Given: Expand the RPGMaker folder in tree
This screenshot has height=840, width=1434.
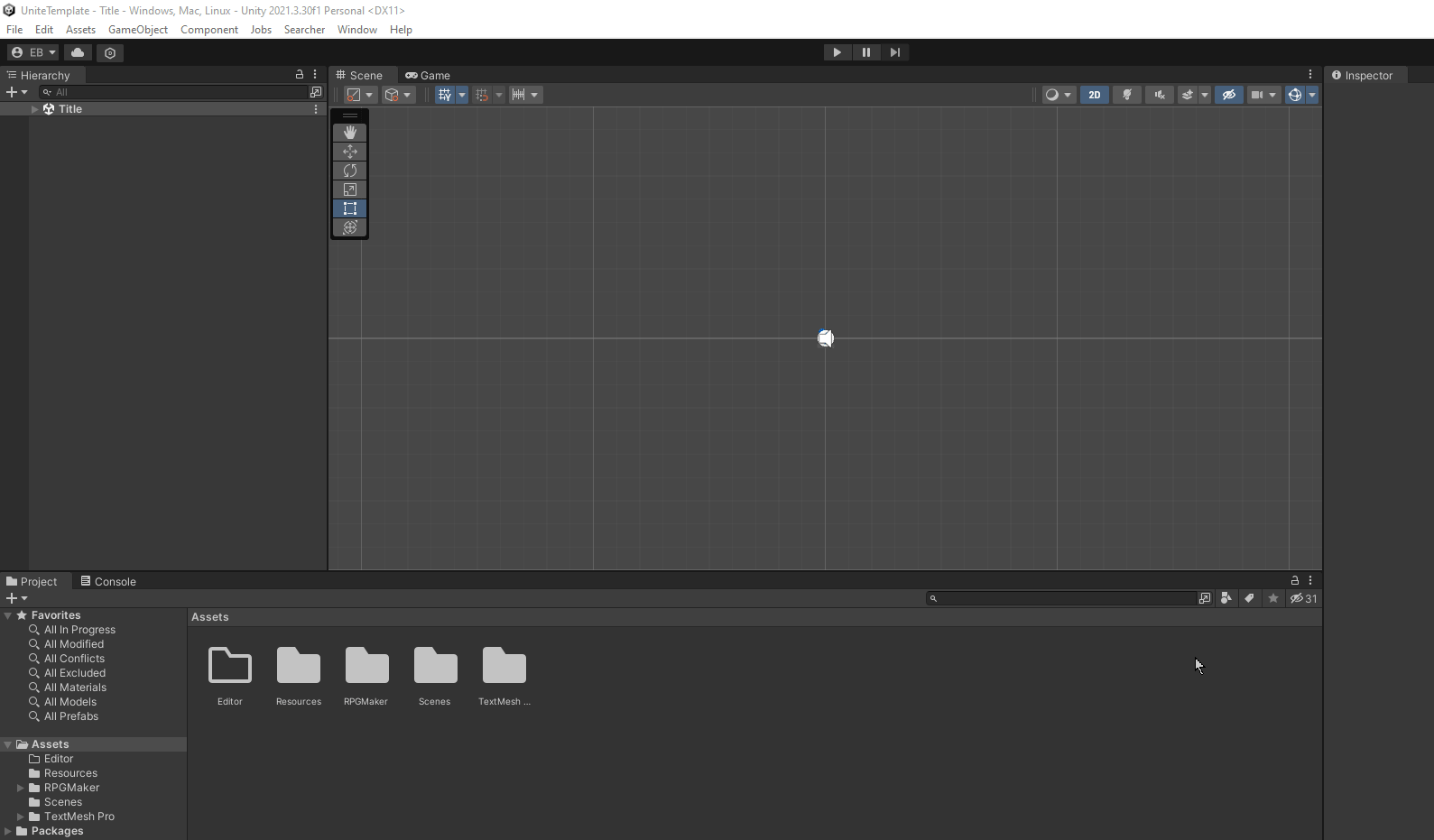Looking at the screenshot, I should tap(21, 788).
